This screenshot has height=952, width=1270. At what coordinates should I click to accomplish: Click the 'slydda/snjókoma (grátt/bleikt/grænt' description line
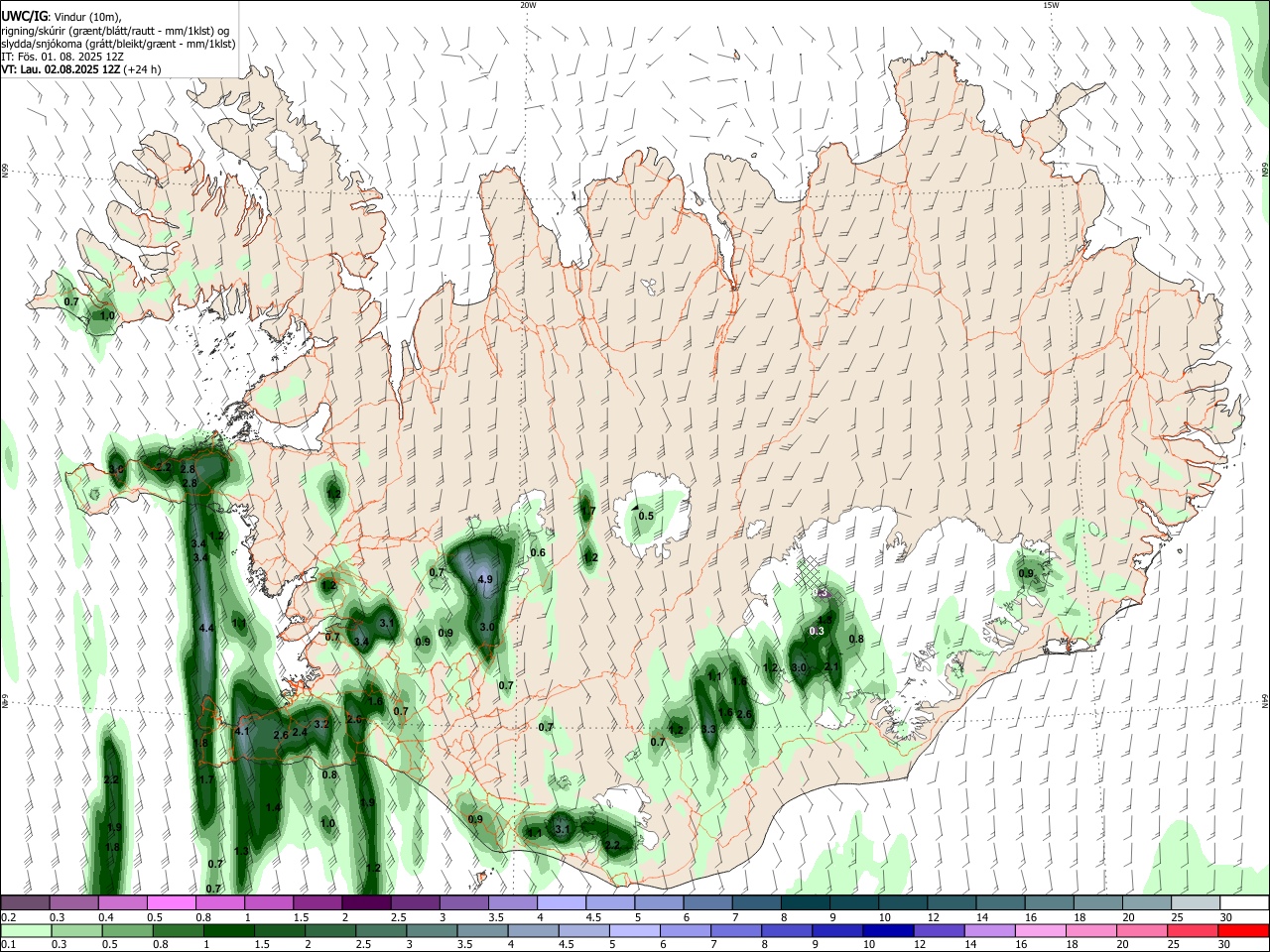pos(118,44)
